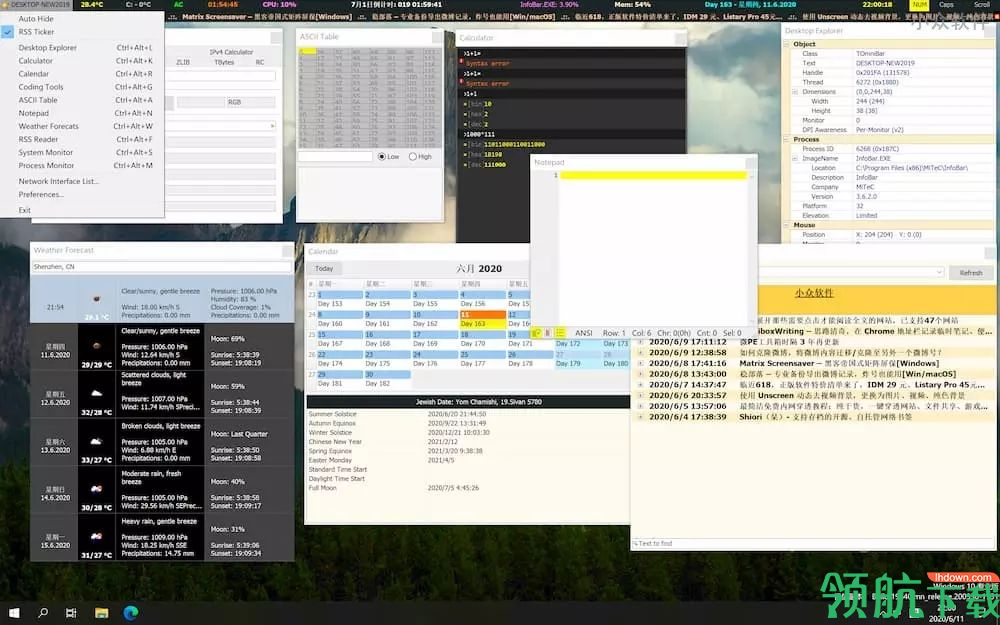Select the High radio button in ASCII Table
Screen dimensions: 1000x625
(x=420, y=156)
